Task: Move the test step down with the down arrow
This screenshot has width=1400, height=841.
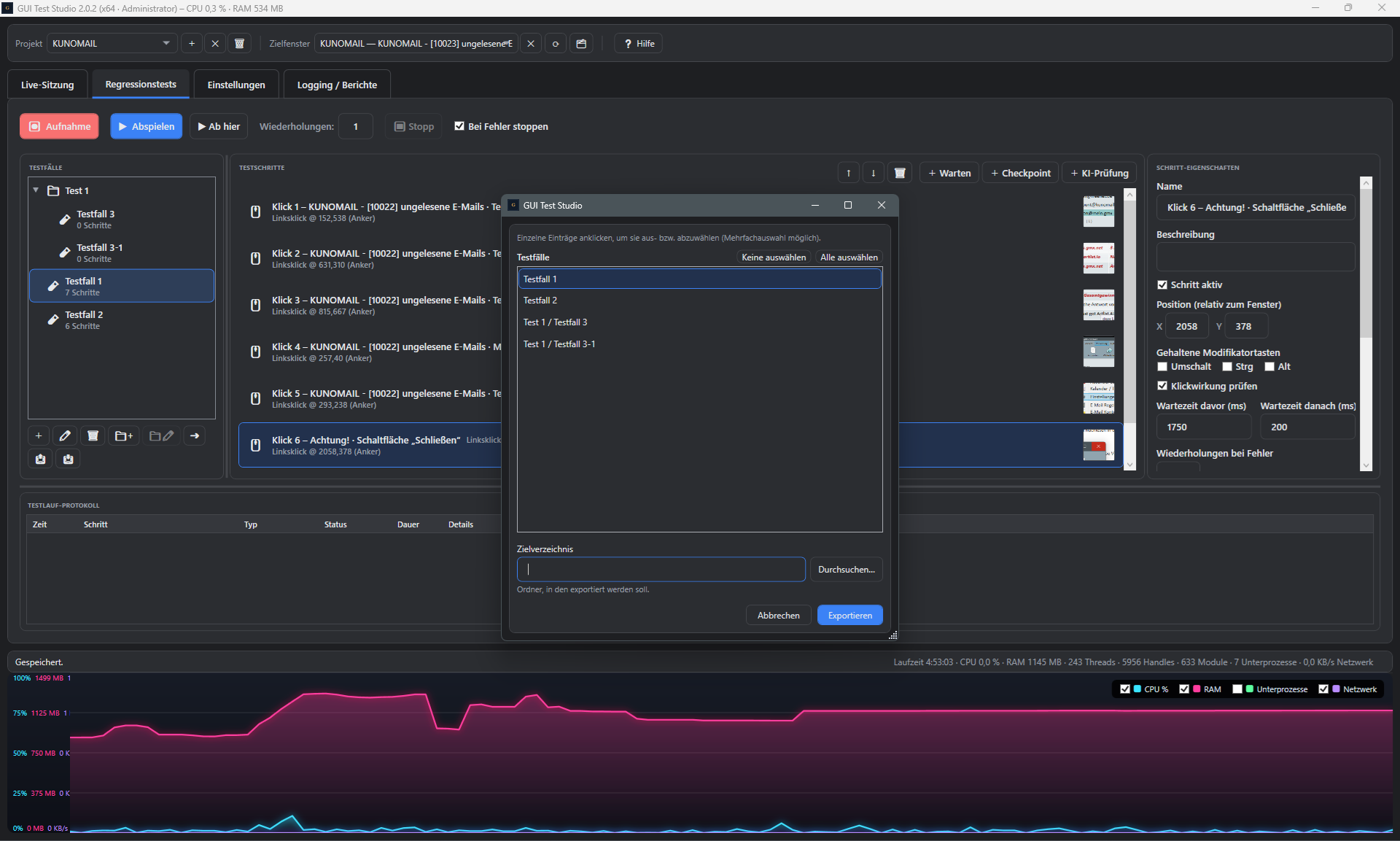Action: click(x=874, y=174)
